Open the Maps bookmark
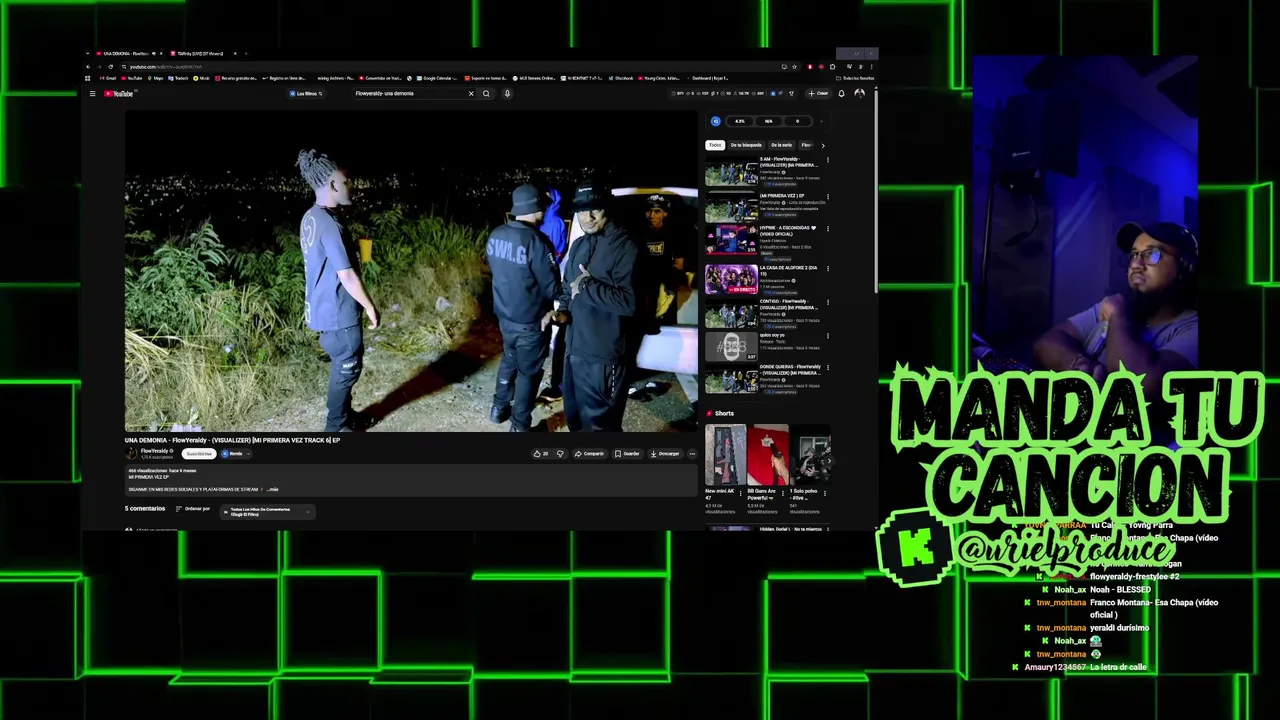Image resolution: width=1280 pixels, height=720 pixels. tap(155, 78)
